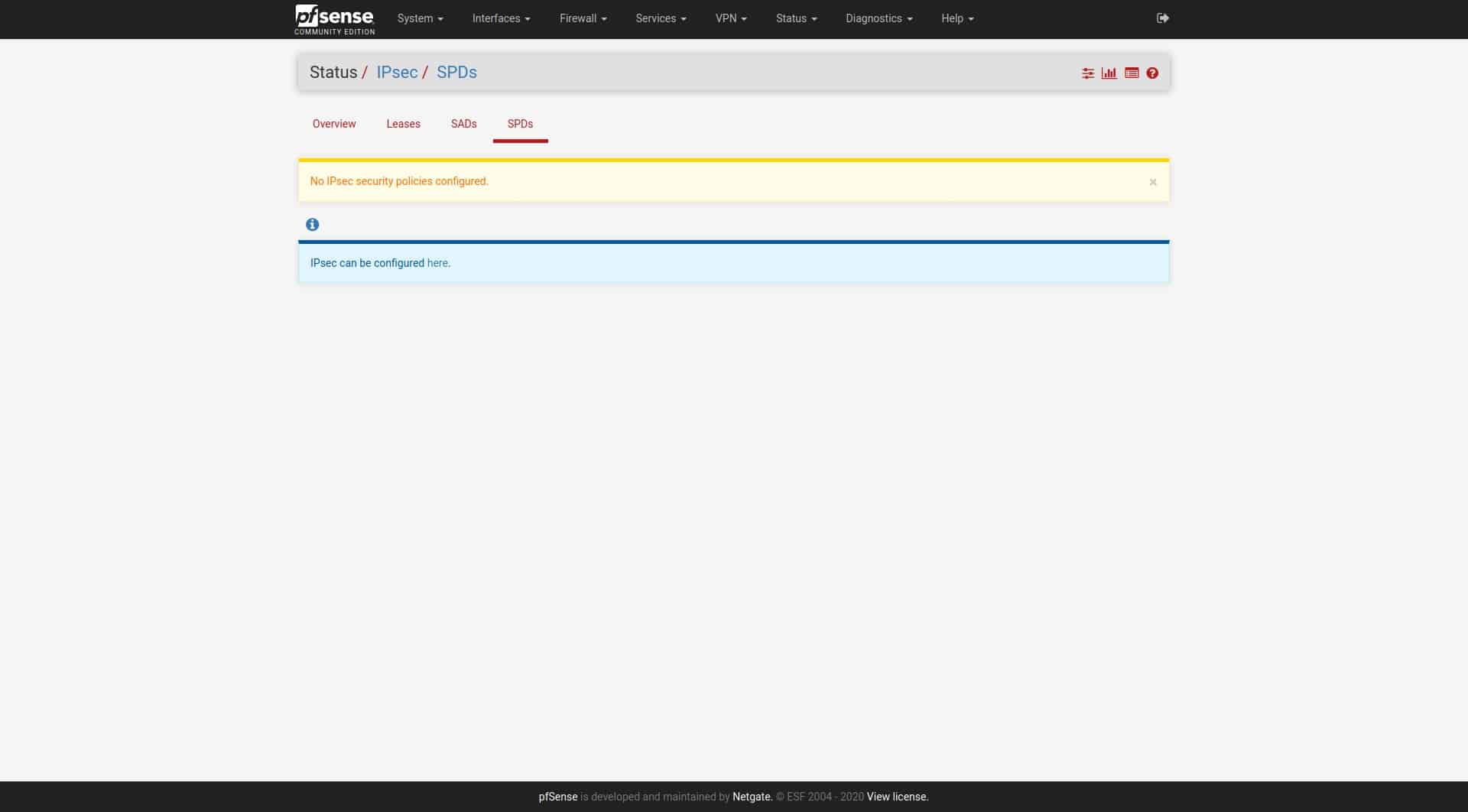Open the System dropdown menu

point(420,18)
